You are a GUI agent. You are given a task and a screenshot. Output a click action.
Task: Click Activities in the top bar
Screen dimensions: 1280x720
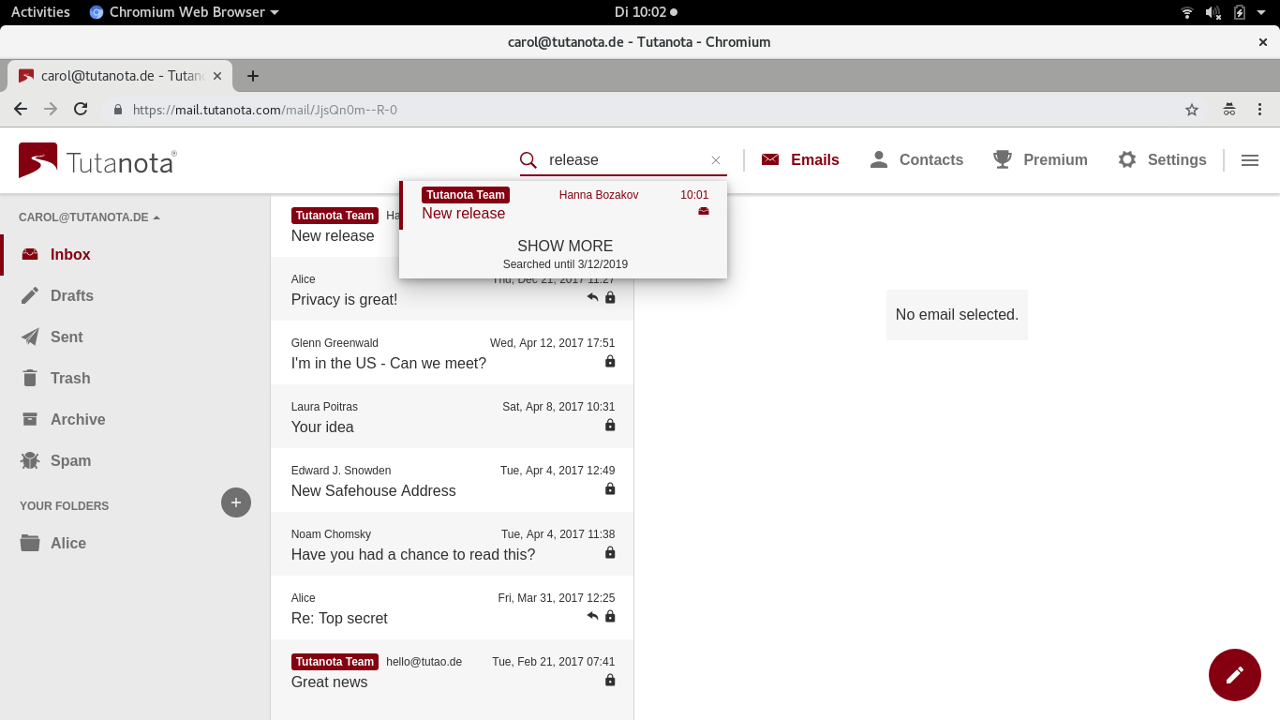click(x=40, y=12)
